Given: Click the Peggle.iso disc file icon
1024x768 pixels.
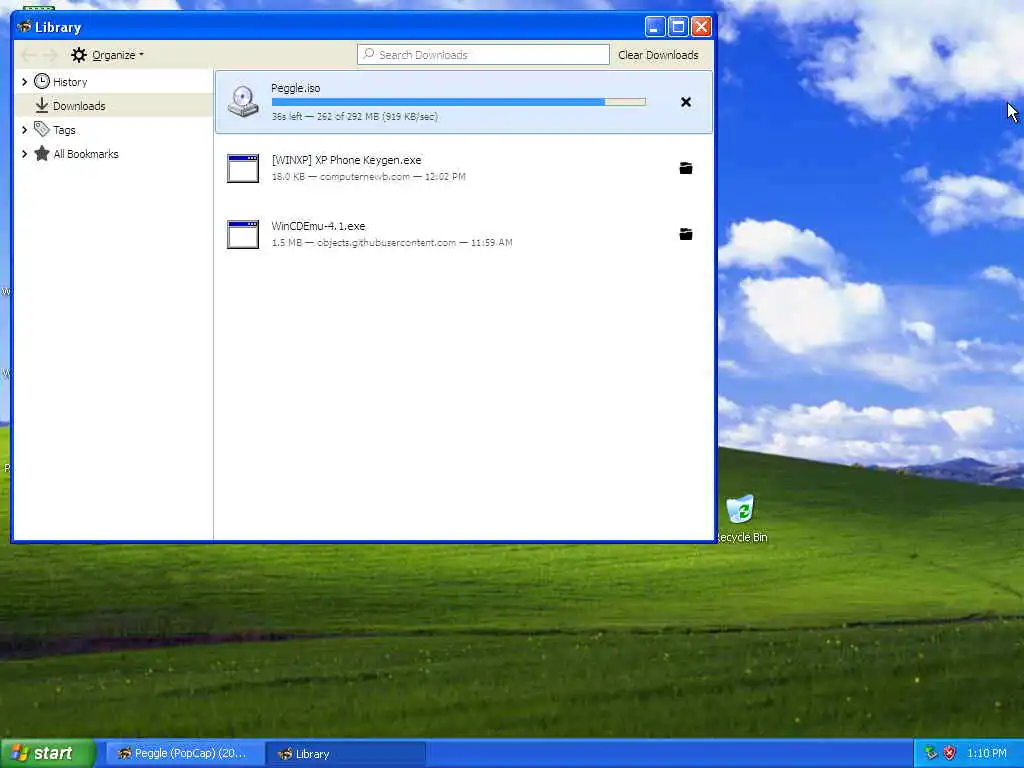Looking at the screenshot, I should [243, 101].
